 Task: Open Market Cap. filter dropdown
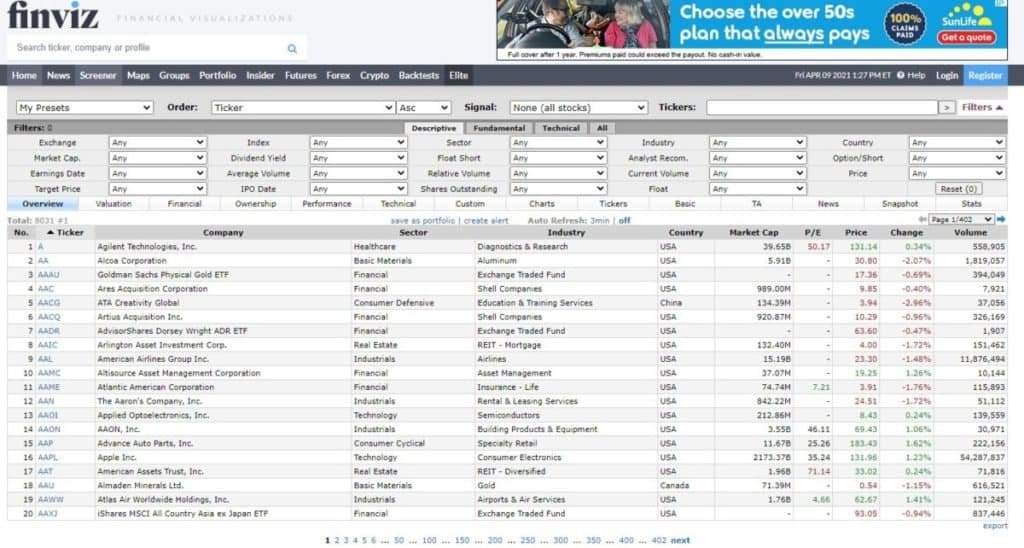click(157, 158)
